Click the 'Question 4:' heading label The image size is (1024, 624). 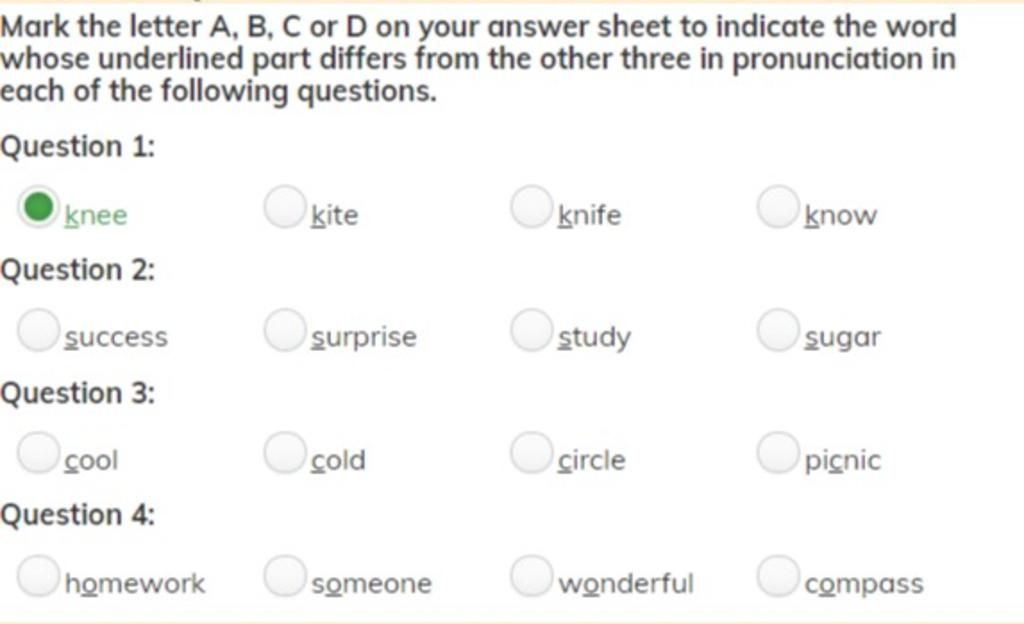tap(78, 515)
